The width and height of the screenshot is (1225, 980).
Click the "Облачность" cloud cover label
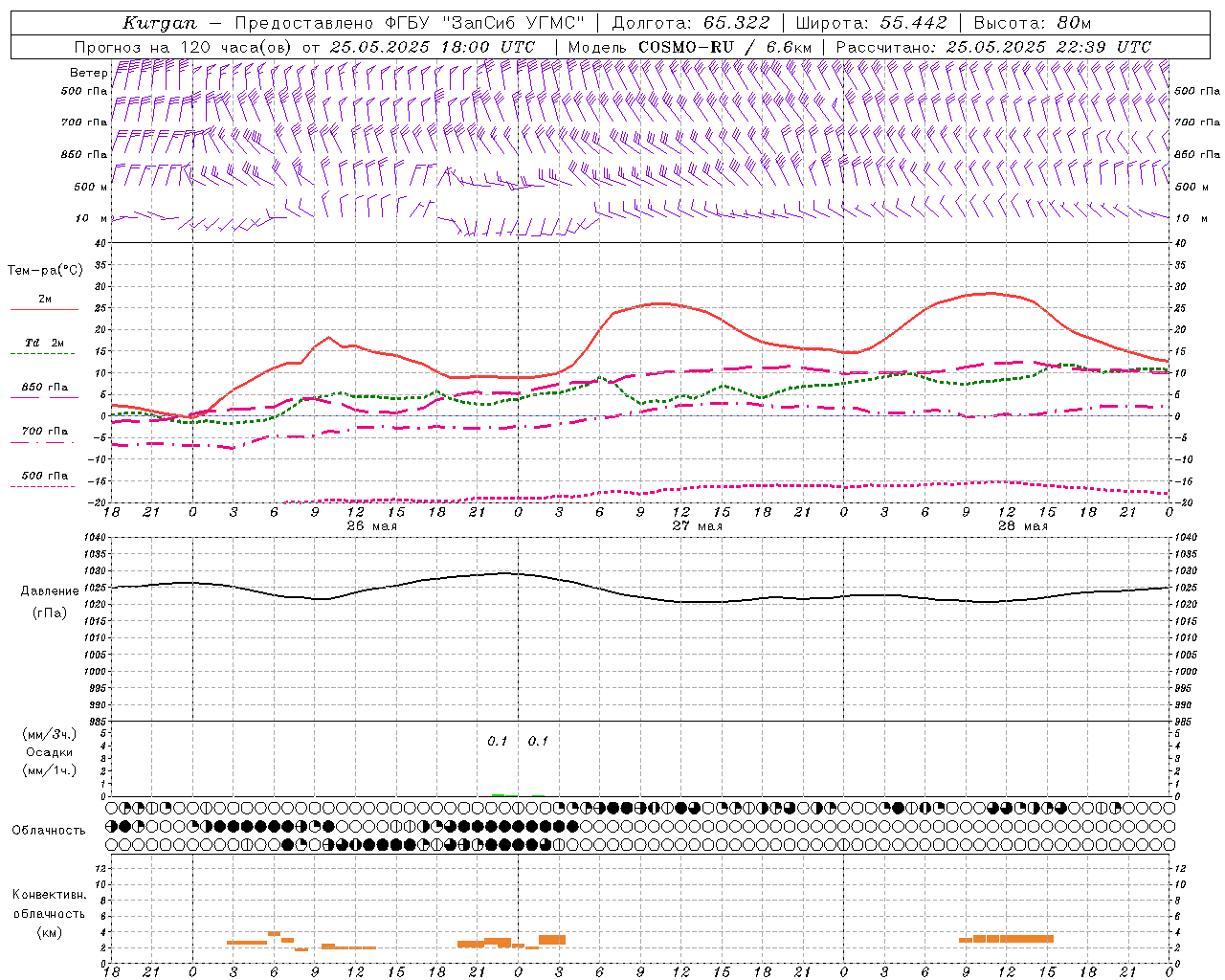tap(49, 830)
